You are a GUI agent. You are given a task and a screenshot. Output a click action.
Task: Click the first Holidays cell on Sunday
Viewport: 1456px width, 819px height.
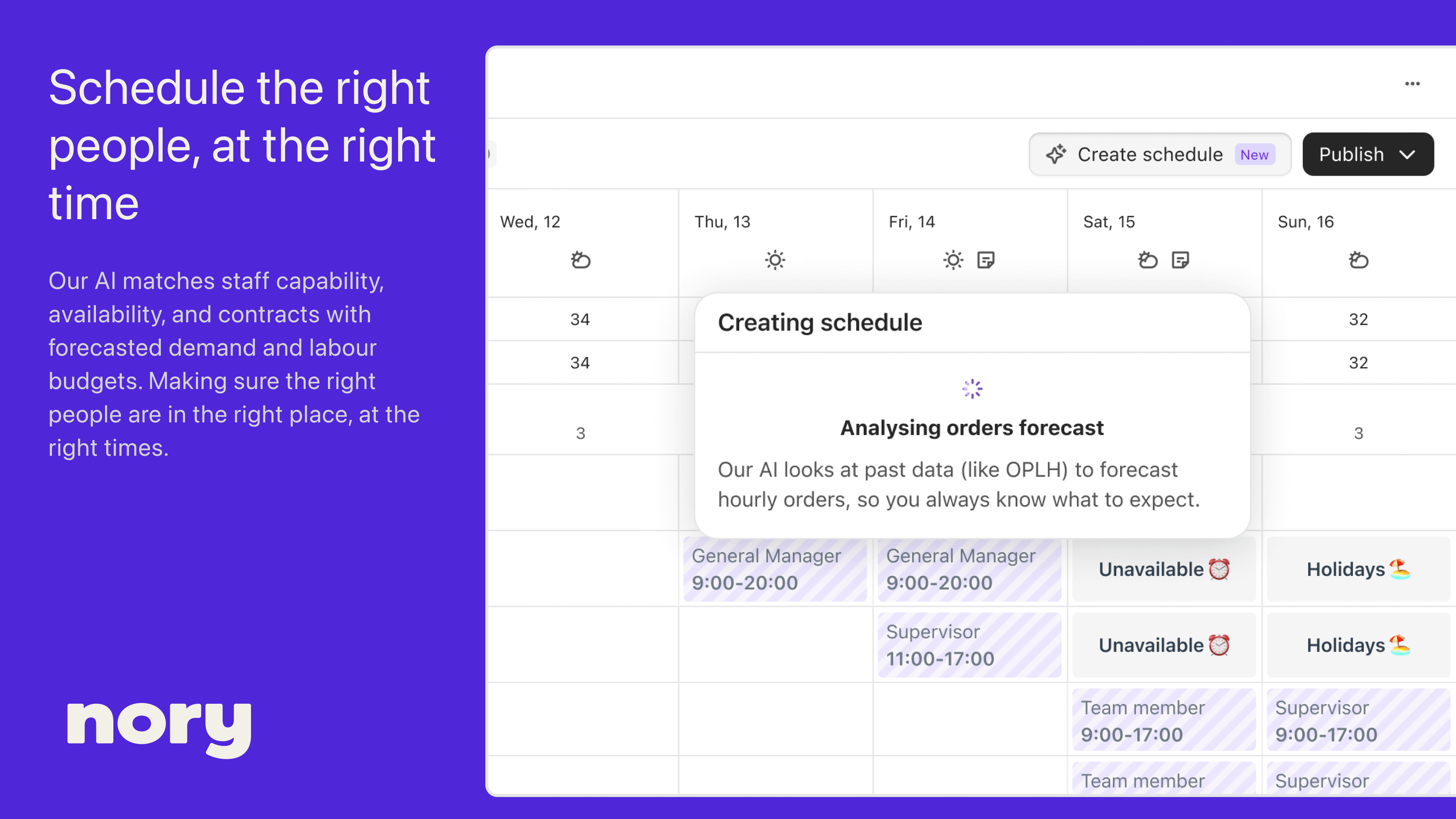tap(1358, 569)
